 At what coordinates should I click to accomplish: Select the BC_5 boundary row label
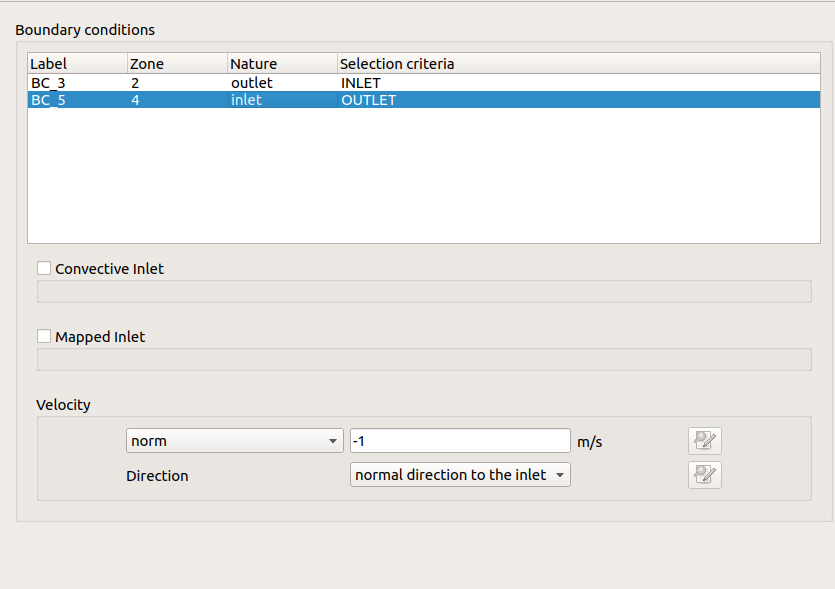[x=49, y=100]
